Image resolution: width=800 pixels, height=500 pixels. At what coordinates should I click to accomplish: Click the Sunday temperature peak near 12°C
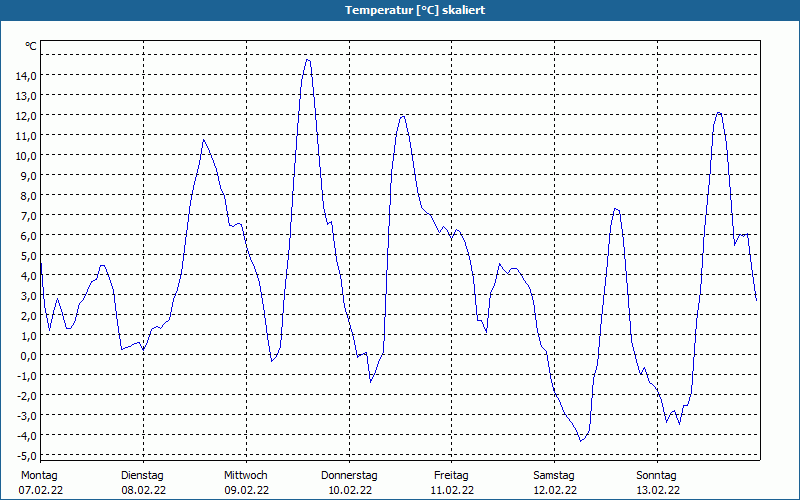718,112
